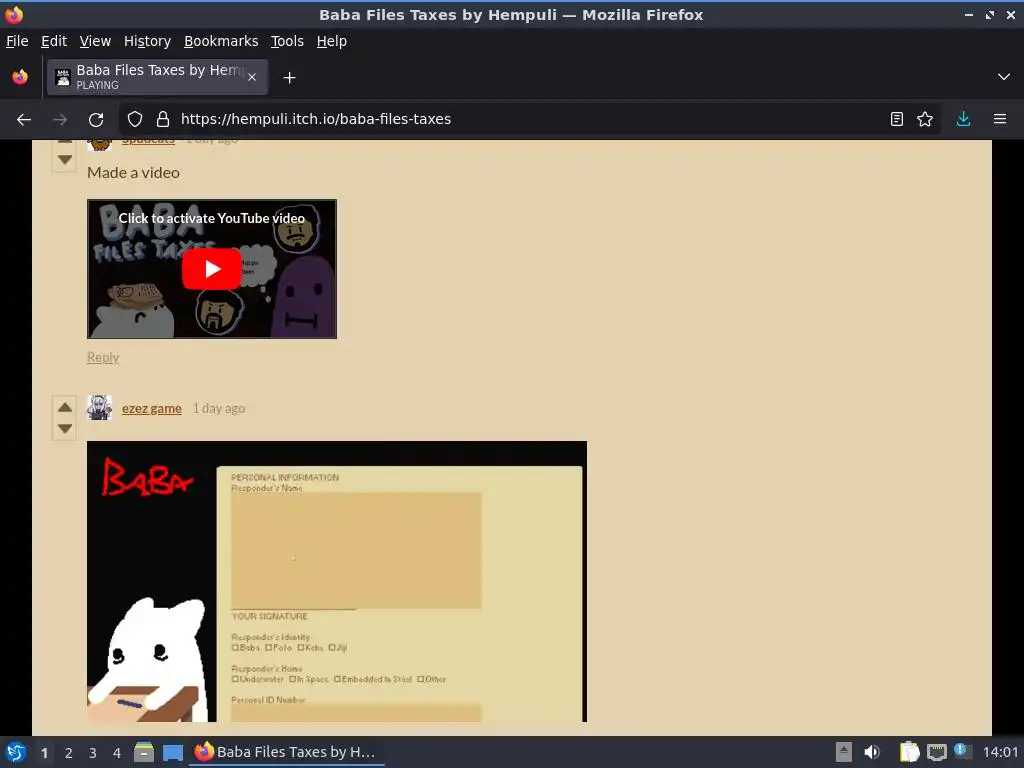Image resolution: width=1024 pixels, height=768 pixels.
Task: Downvote the Made a video comment
Action: (65, 159)
